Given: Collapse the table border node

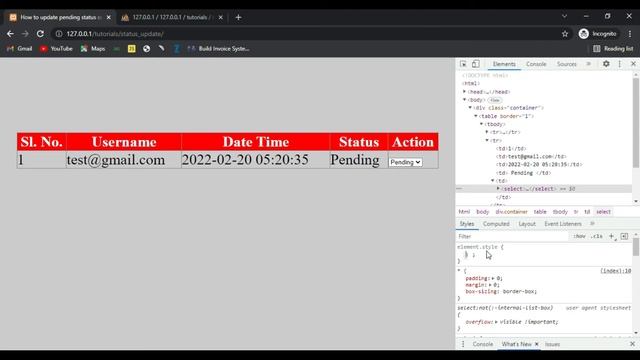Looking at the screenshot, I should pos(476,116).
